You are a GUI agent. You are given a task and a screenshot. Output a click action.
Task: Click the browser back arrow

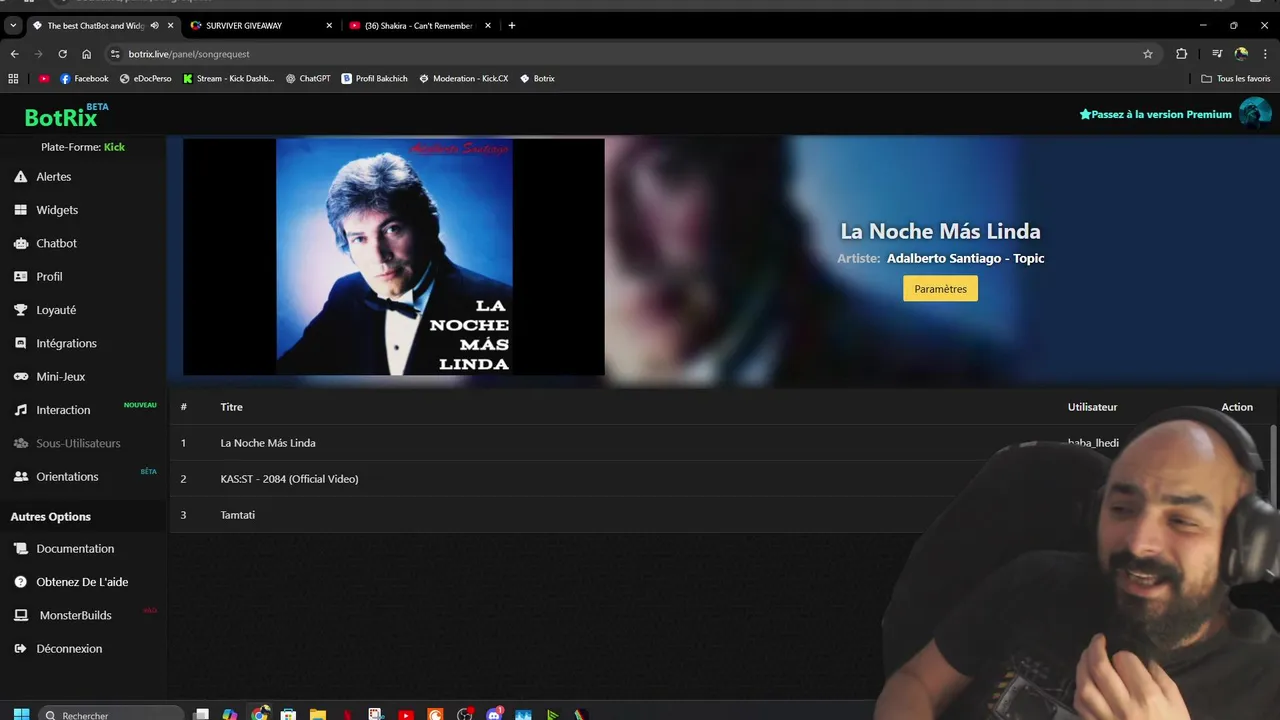pyautogui.click(x=14, y=54)
